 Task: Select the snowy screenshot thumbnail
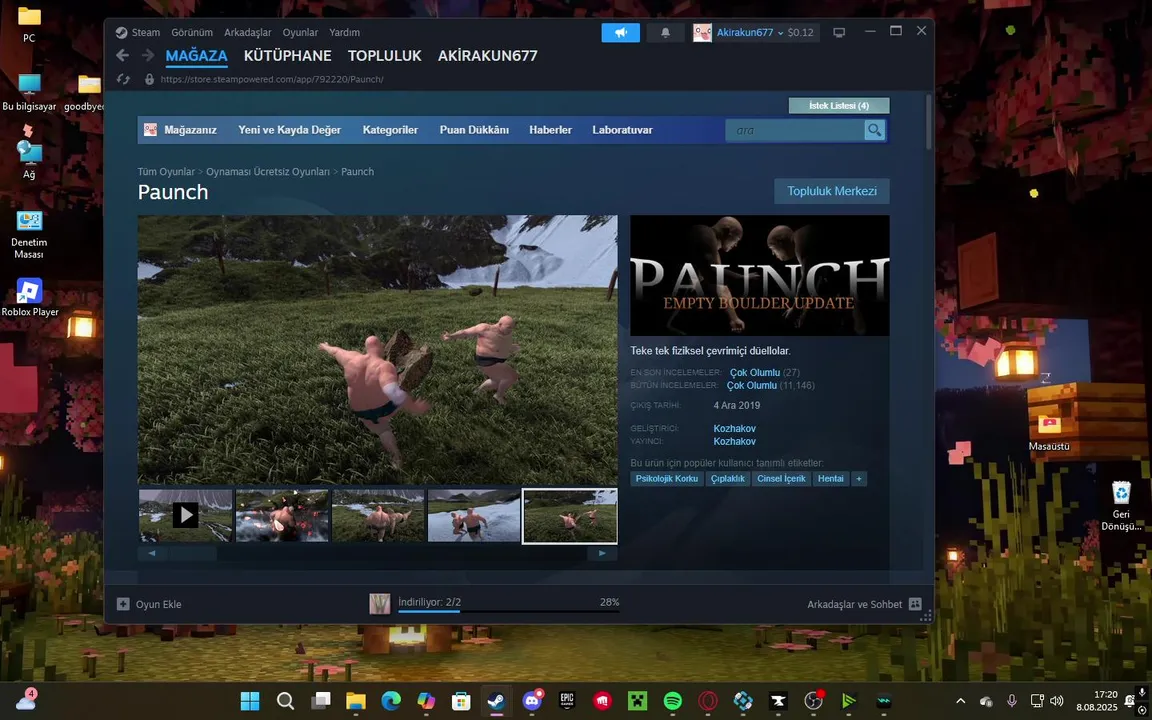474,515
